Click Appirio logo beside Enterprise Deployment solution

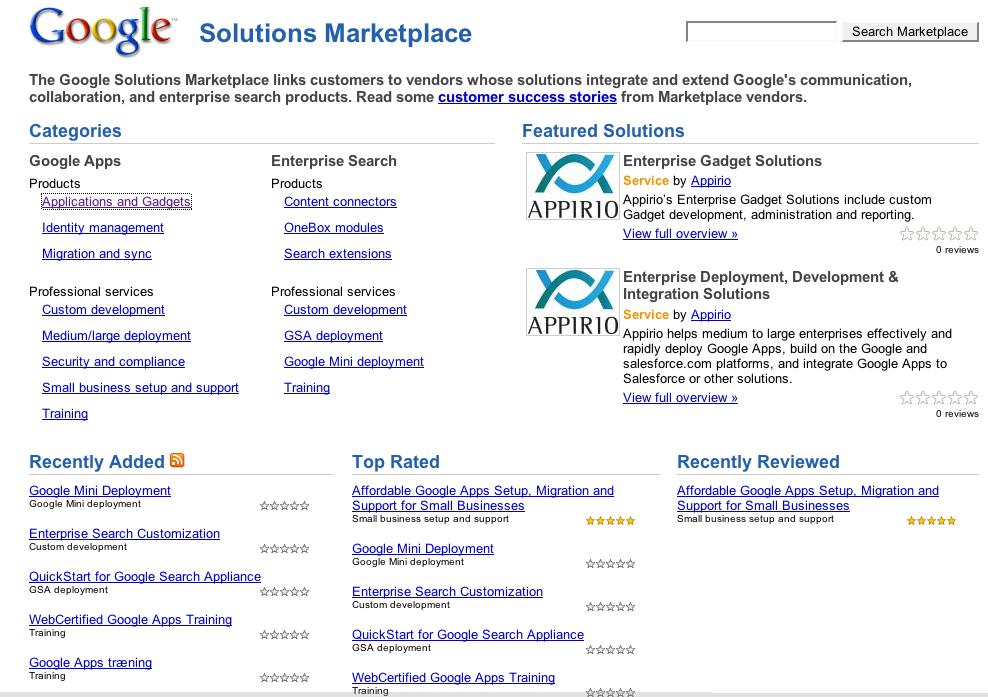click(x=573, y=302)
